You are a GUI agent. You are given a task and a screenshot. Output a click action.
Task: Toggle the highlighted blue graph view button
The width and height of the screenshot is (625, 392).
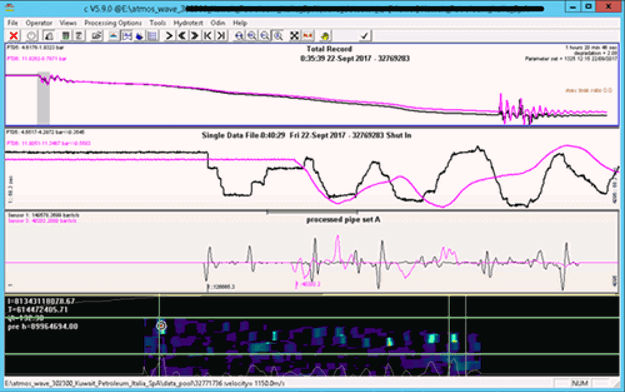[x=127, y=36]
